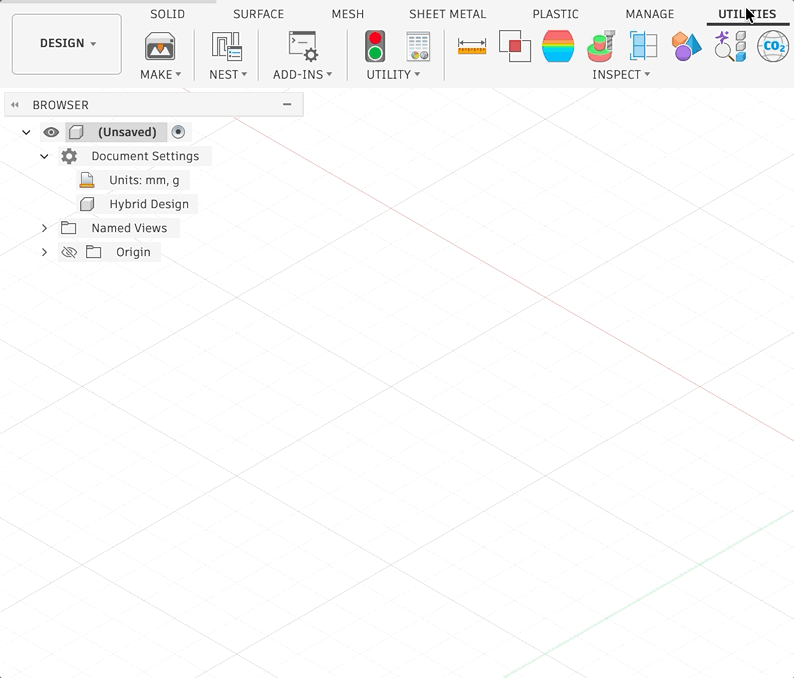Click the Document Settings gear icon
The height and width of the screenshot is (678, 794).
[69, 156]
